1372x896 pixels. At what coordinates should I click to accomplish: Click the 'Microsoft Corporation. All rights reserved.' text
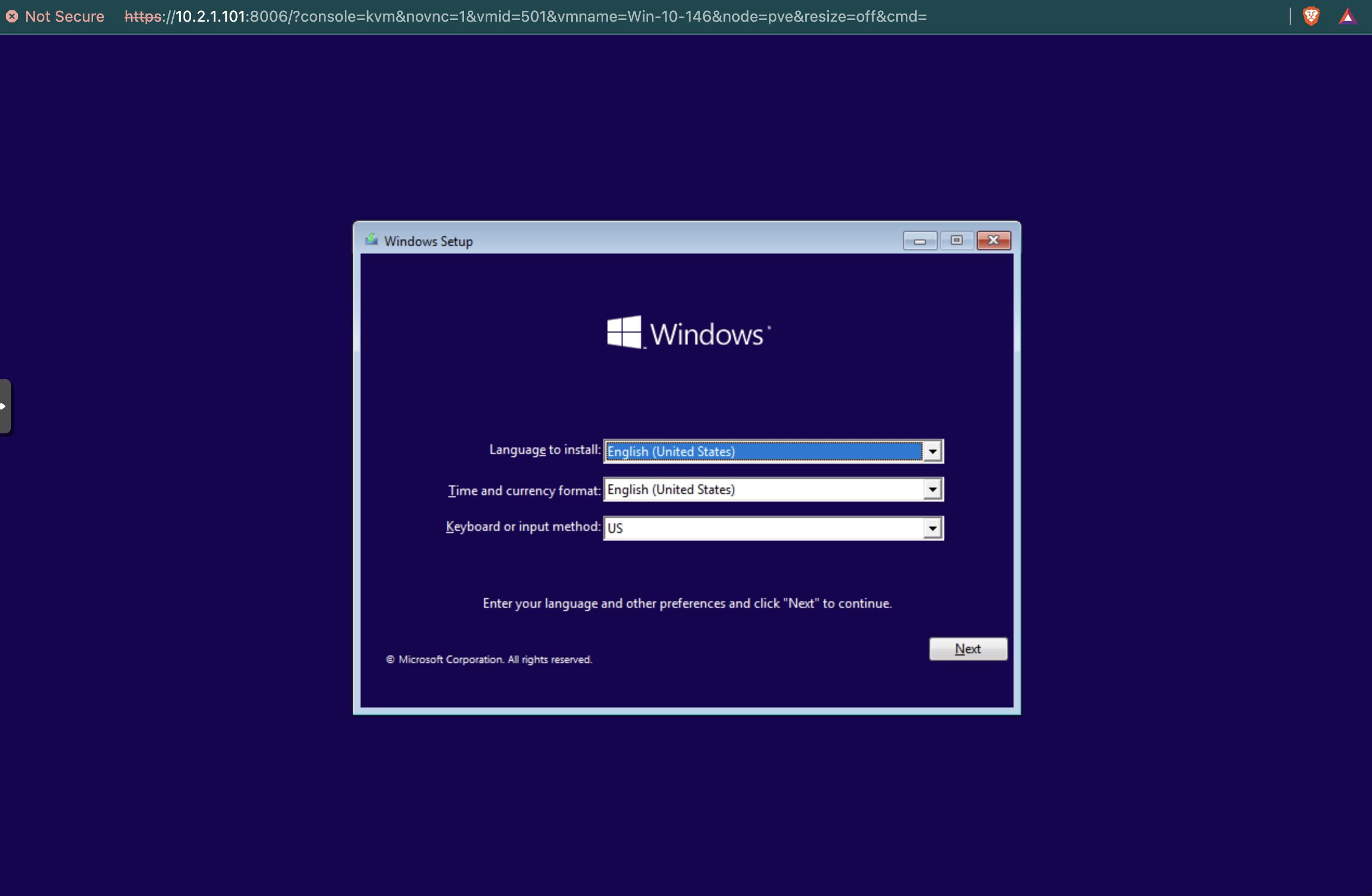click(x=489, y=659)
